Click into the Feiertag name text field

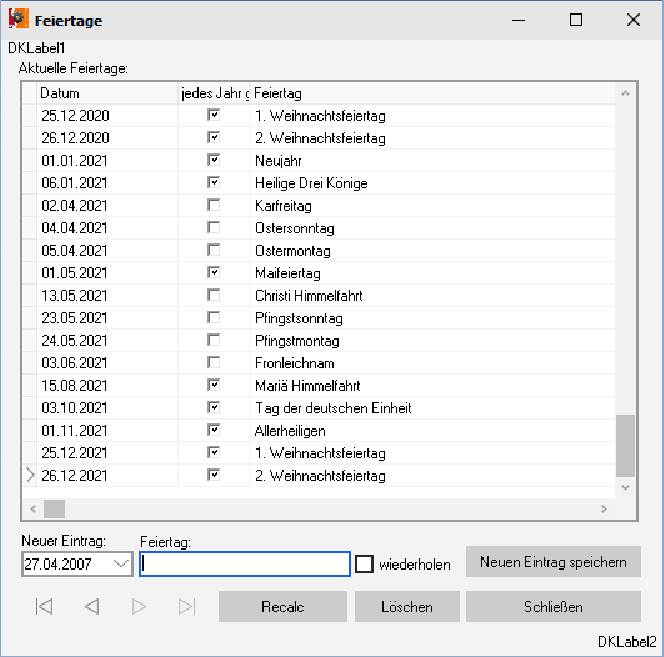tap(245, 564)
